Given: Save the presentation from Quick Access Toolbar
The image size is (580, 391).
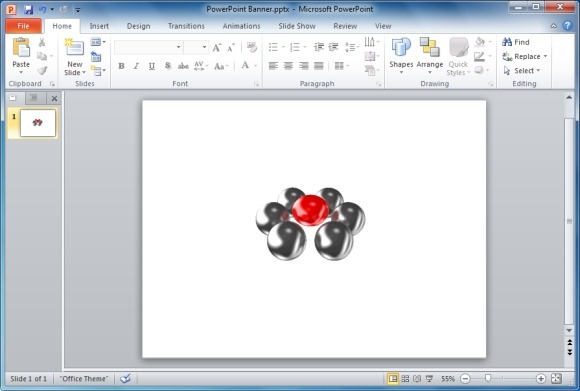Looking at the screenshot, I should pyautogui.click(x=28, y=9).
